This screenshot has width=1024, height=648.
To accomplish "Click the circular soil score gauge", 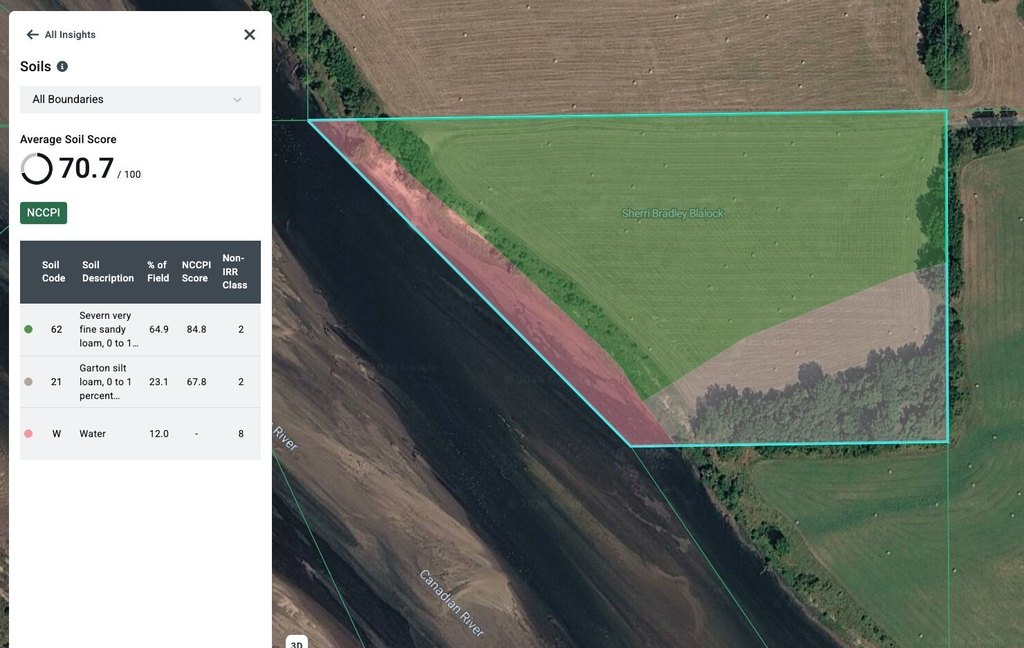I will (x=37, y=168).
